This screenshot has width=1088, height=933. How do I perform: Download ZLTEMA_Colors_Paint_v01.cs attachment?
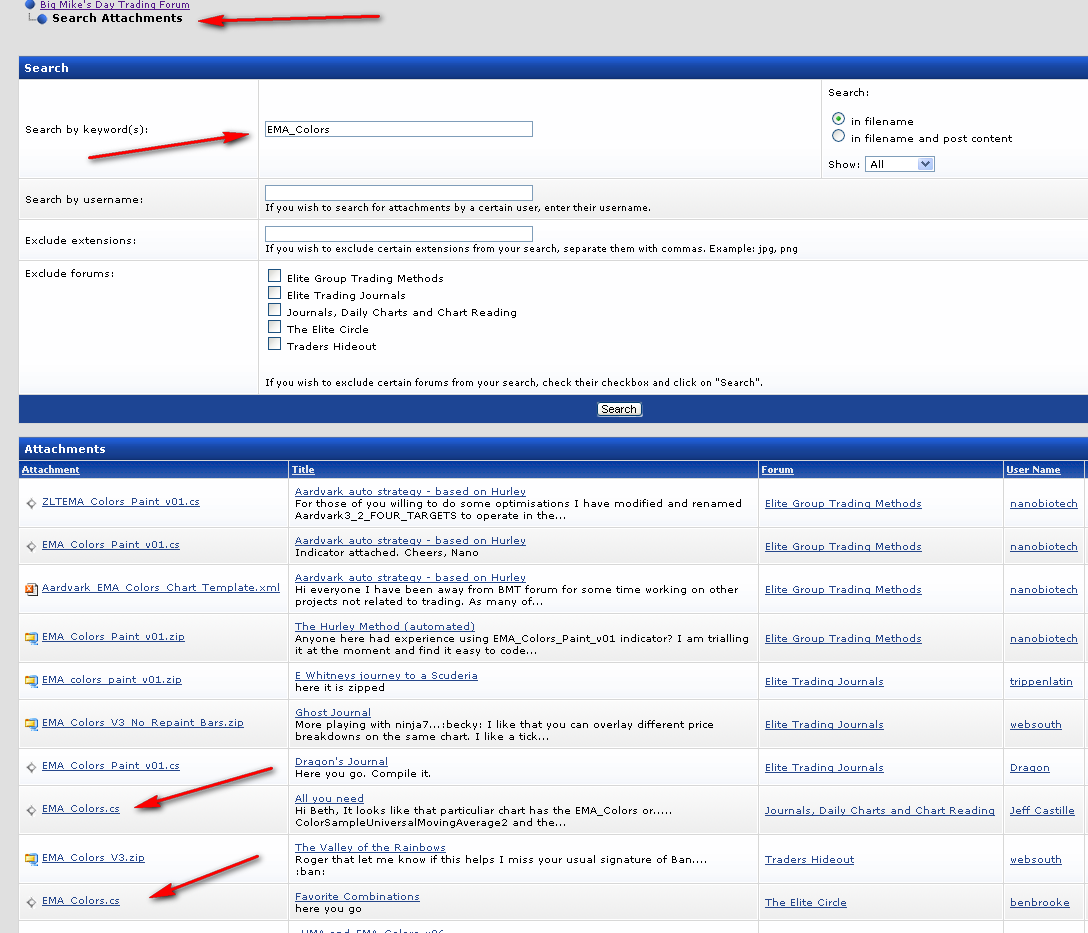pos(121,502)
